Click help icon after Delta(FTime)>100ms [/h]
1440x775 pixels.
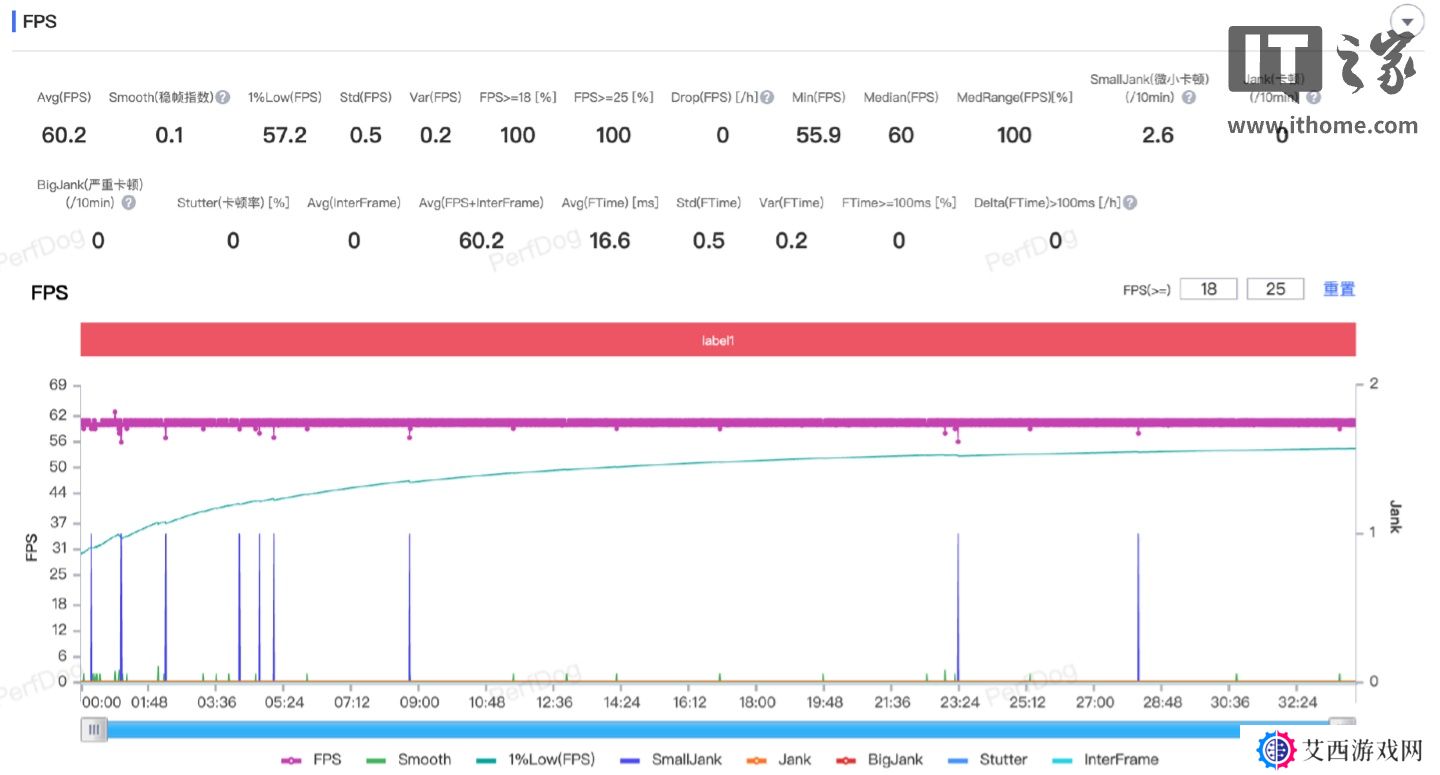point(1129,203)
